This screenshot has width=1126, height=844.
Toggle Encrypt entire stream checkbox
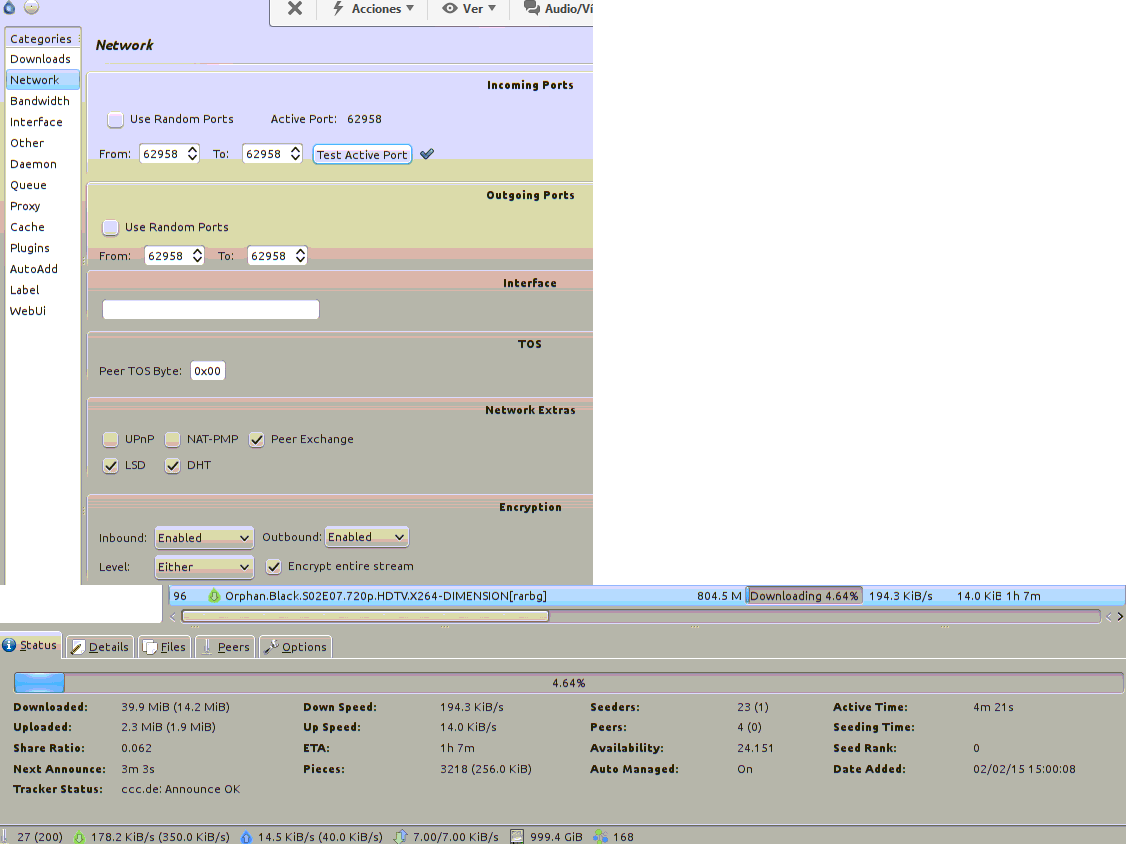tap(273, 567)
